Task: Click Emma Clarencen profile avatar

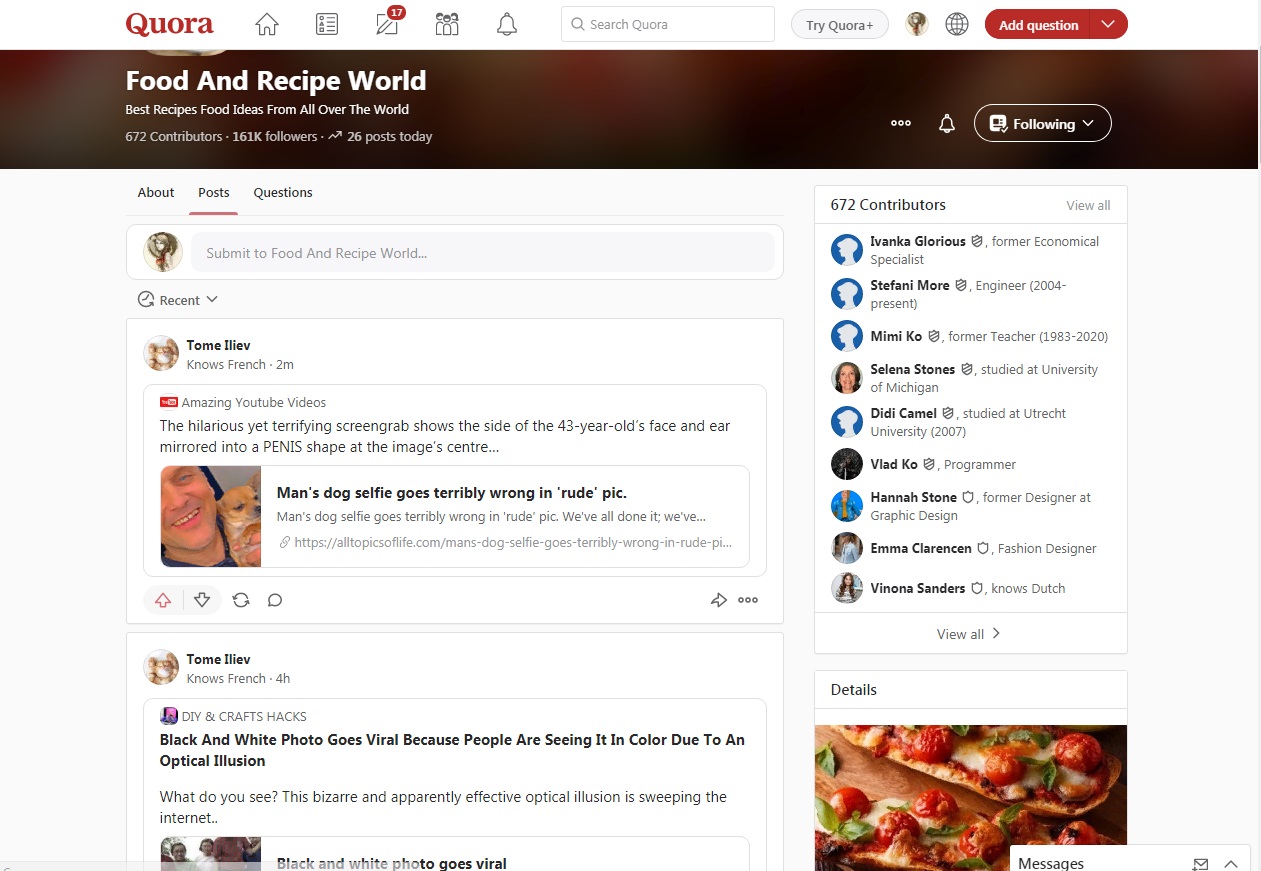Action: pyautogui.click(x=847, y=548)
